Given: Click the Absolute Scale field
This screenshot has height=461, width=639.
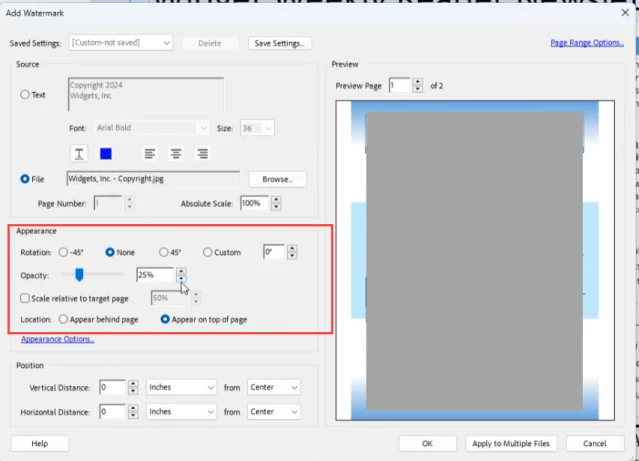Looking at the screenshot, I should pyautogui.click(x=254, y=203).
